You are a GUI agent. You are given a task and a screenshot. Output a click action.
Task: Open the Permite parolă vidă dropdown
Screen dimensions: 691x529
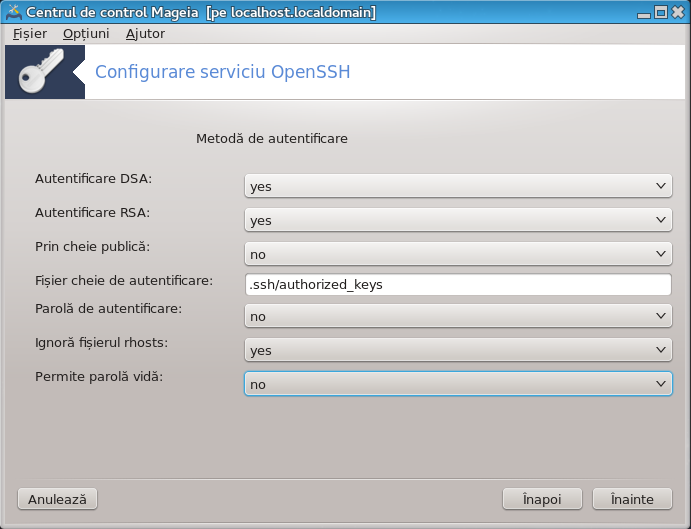458,384
